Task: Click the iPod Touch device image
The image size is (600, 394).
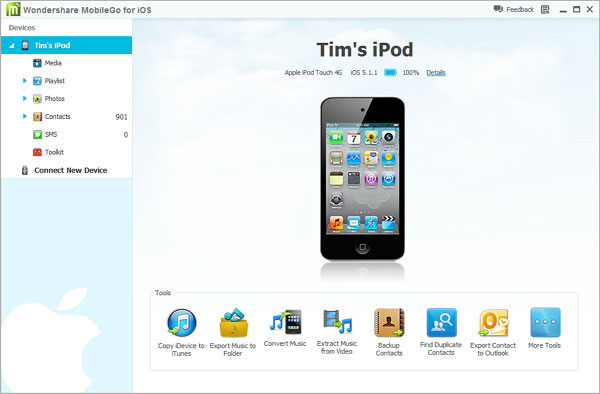Action: [362, 179]
